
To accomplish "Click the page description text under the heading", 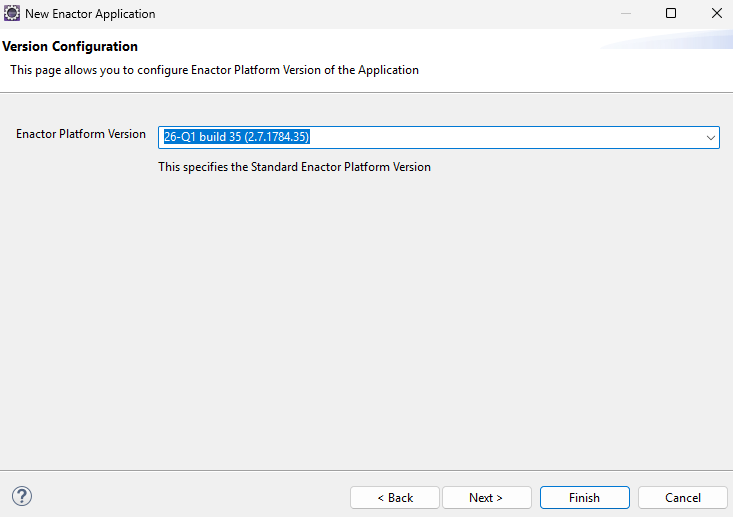I will point(214,70).
